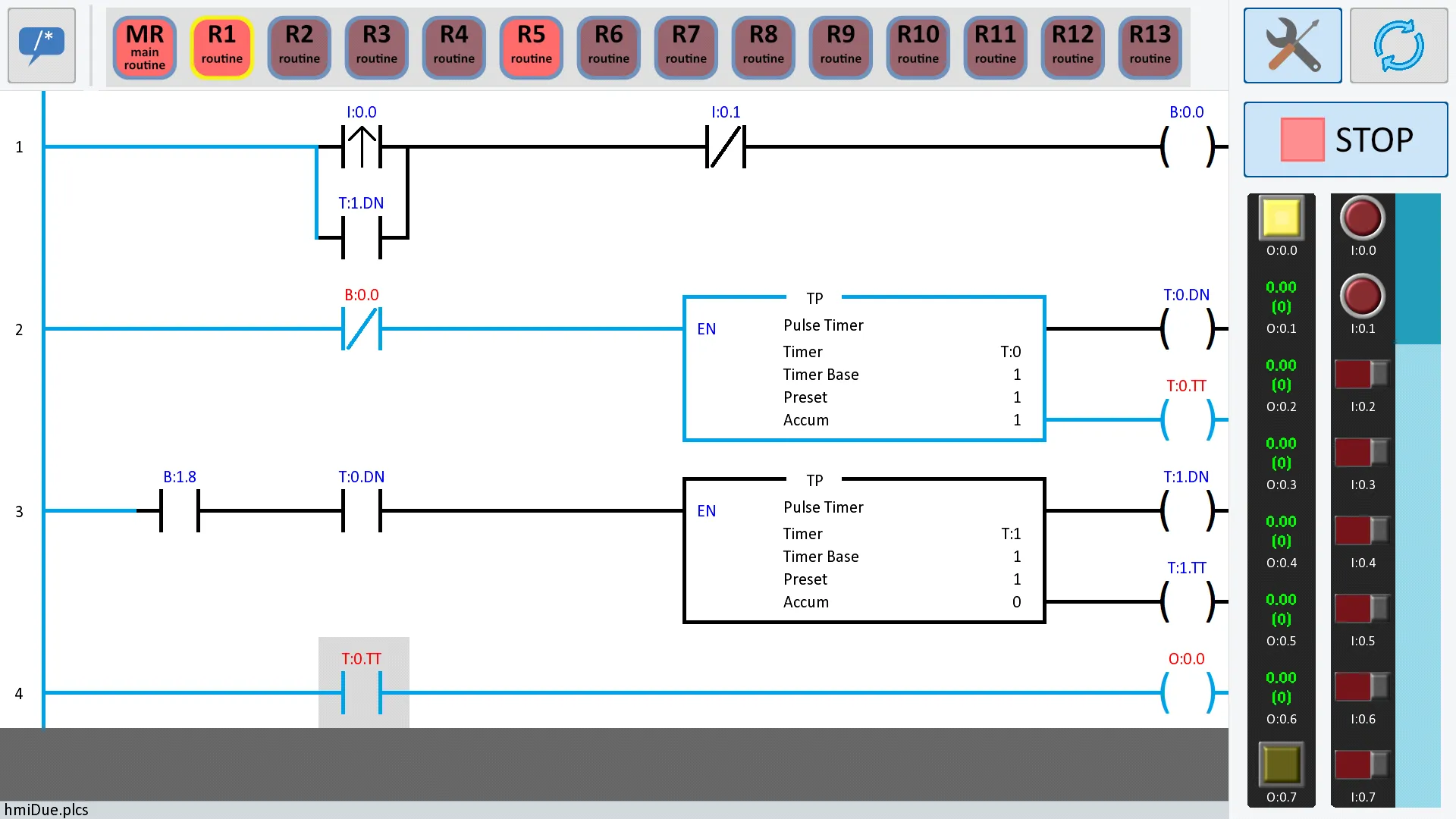Select the B:0.0 coil on rung 1
1456x819 pixels.
coord(1186,147)
